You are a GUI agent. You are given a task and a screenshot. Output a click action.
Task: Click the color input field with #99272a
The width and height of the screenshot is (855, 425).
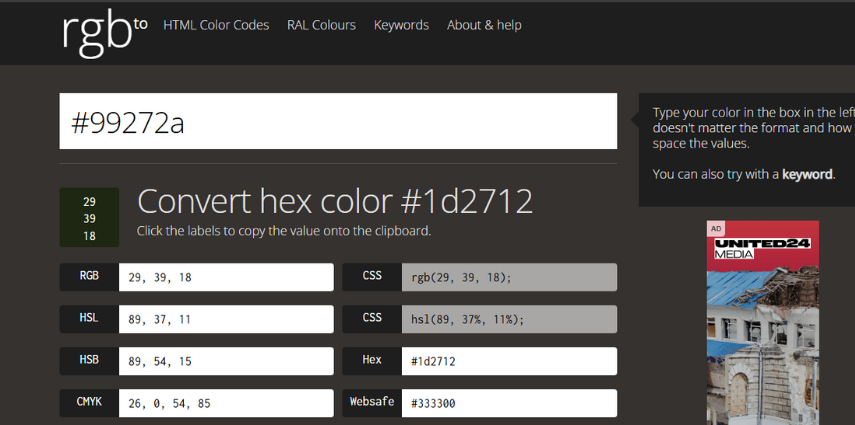tap(338, 122)
